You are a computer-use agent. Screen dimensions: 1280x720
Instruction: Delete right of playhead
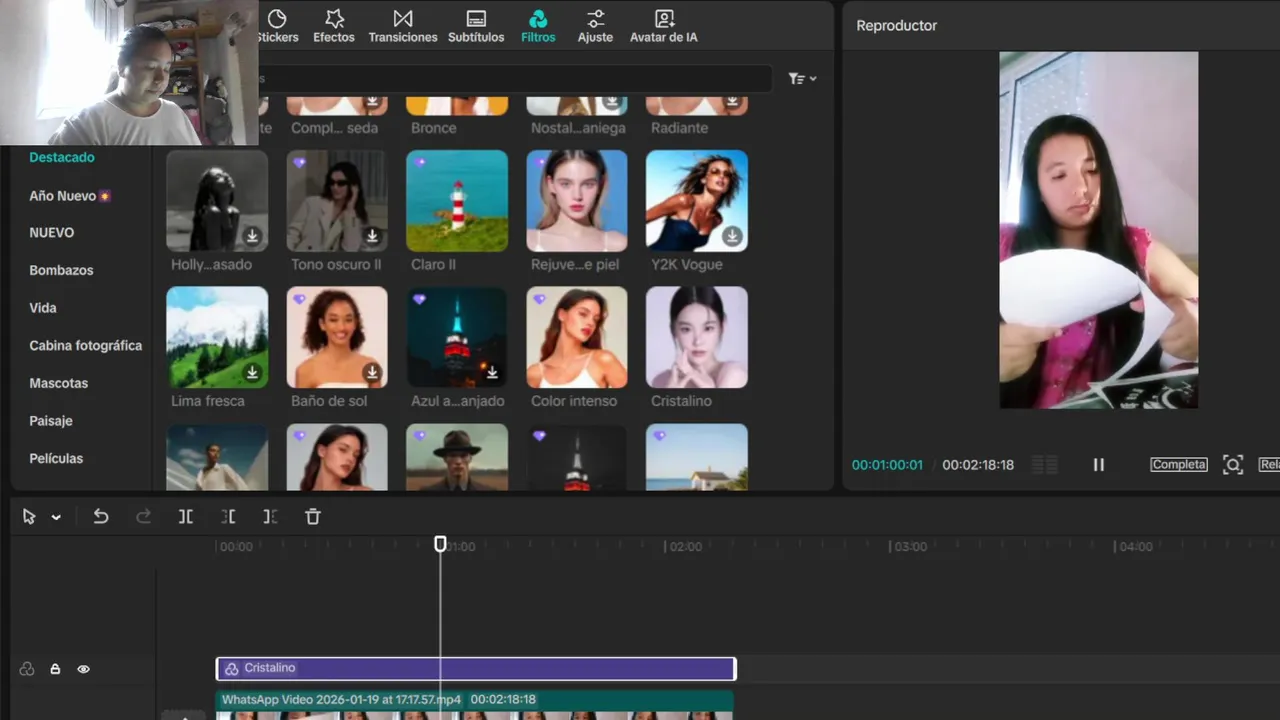tap(270, 517)
